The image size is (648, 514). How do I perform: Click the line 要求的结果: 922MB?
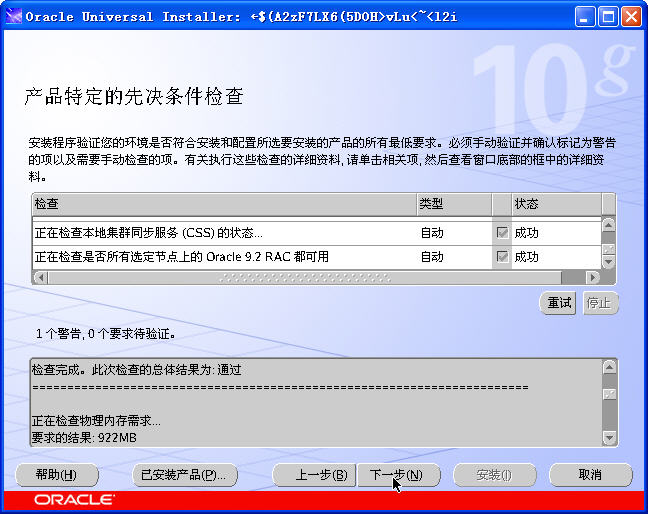[84, 438]
